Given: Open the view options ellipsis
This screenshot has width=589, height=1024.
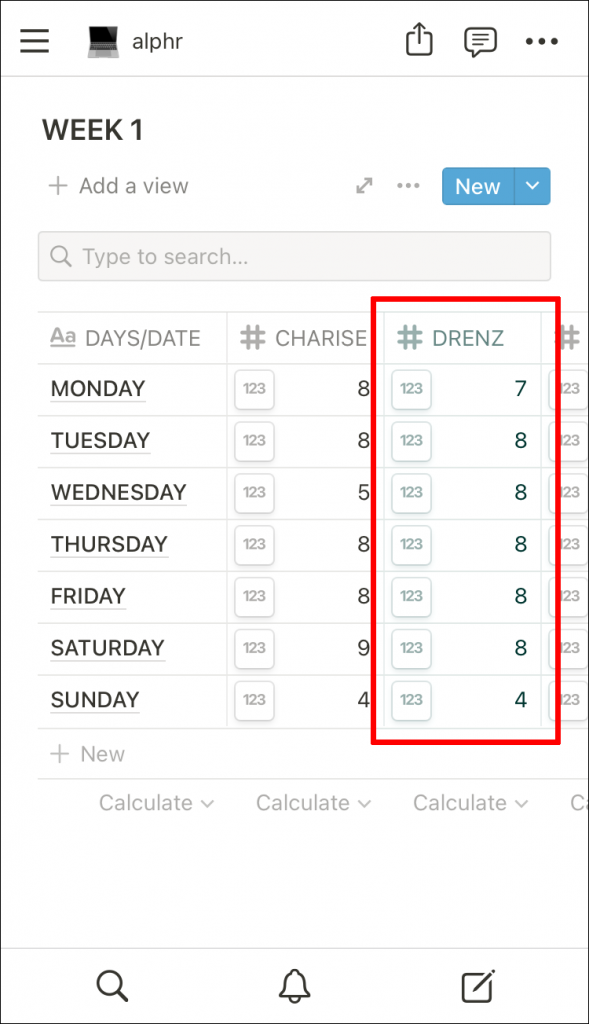Looking at the screenshot, I should pyautogui.click(x=407, y=186).
